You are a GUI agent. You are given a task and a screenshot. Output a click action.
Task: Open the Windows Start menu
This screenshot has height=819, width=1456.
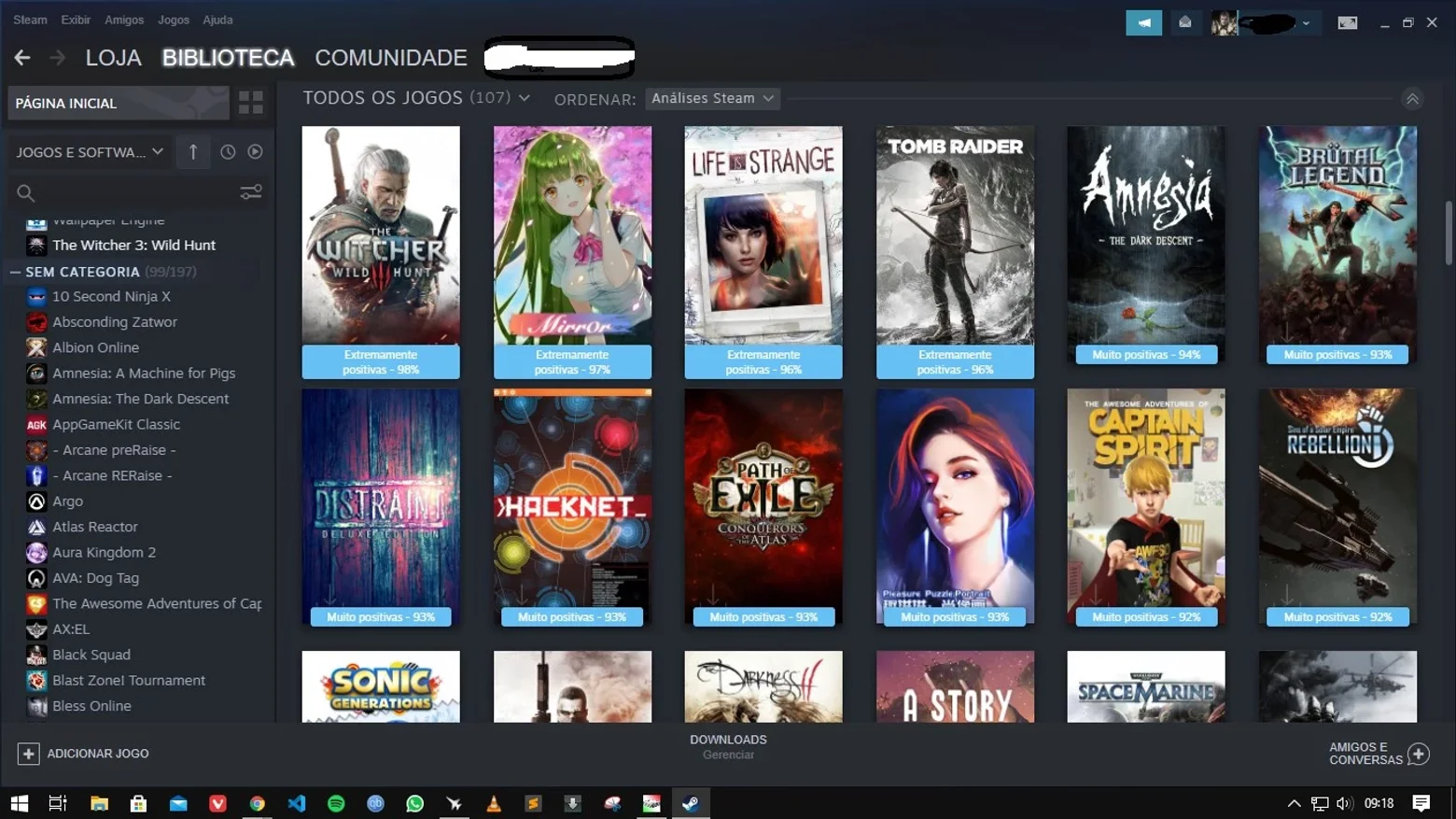[19, 803]
